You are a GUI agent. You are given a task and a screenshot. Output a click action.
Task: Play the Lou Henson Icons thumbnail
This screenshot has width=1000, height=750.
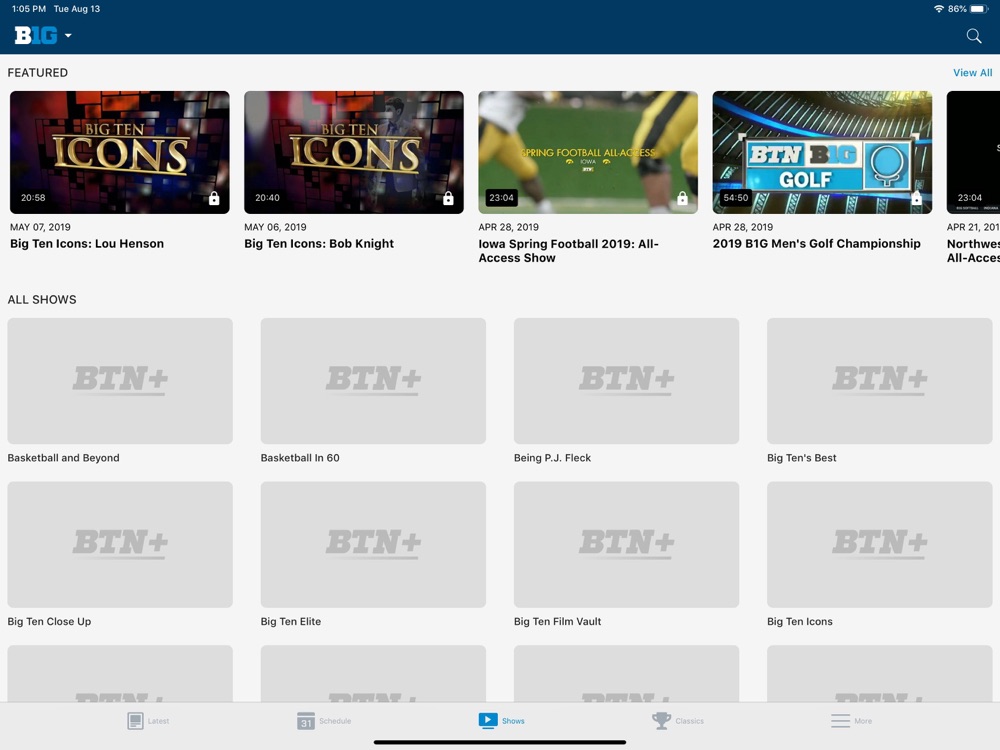120,152
